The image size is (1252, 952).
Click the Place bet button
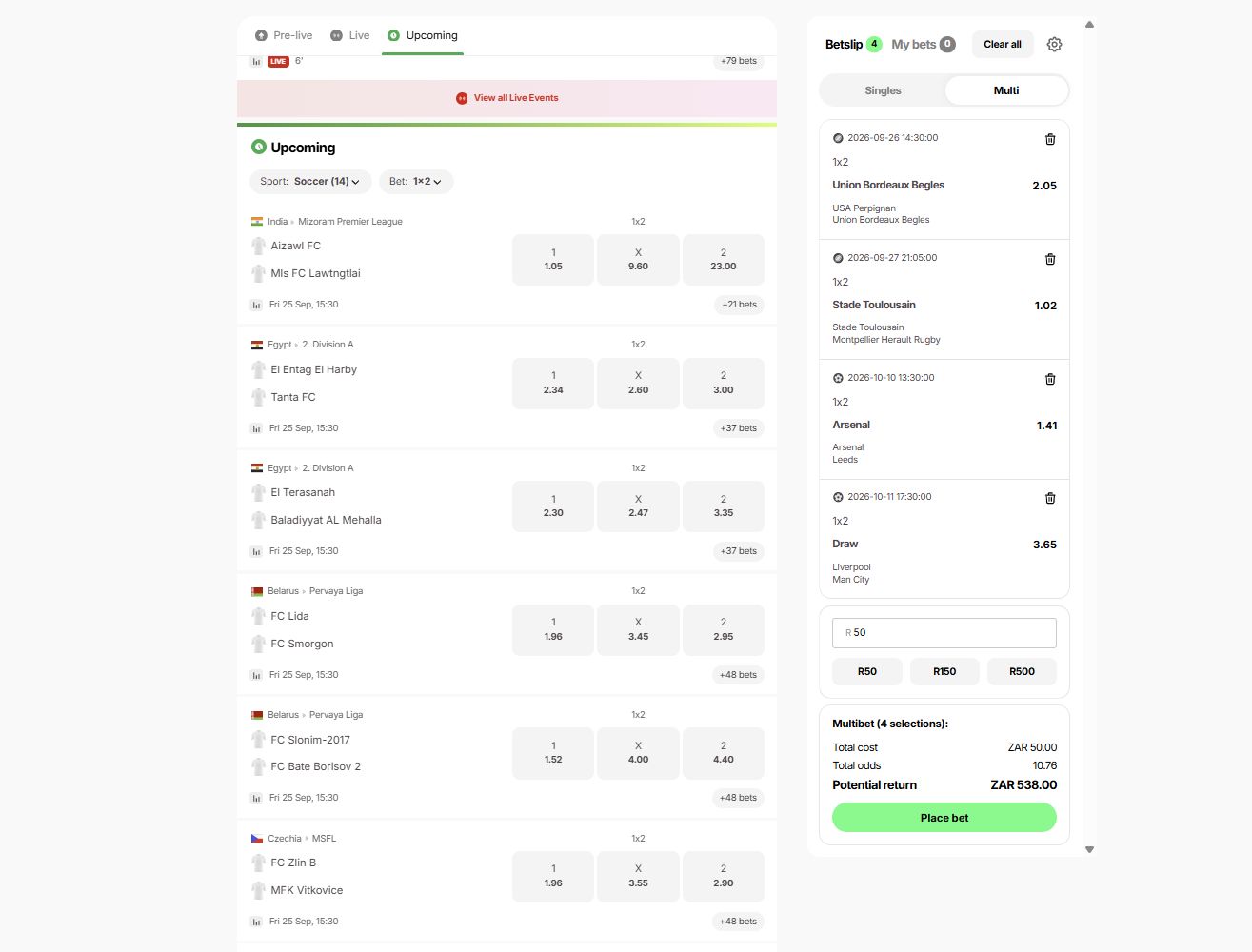(x=944, y=818)
